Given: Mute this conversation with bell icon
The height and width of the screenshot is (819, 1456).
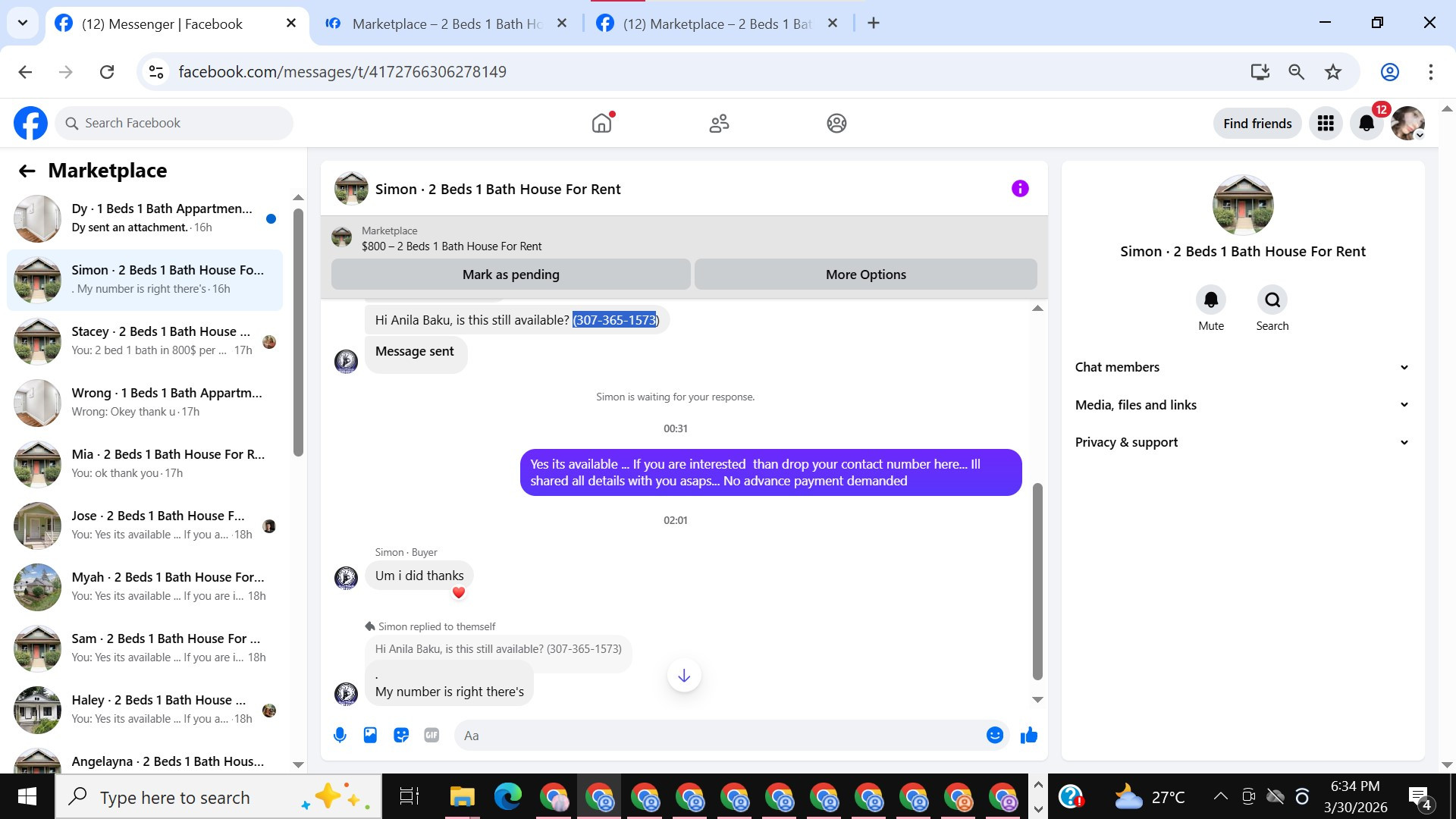Looking at the screenshot, I should point(1211,300).
